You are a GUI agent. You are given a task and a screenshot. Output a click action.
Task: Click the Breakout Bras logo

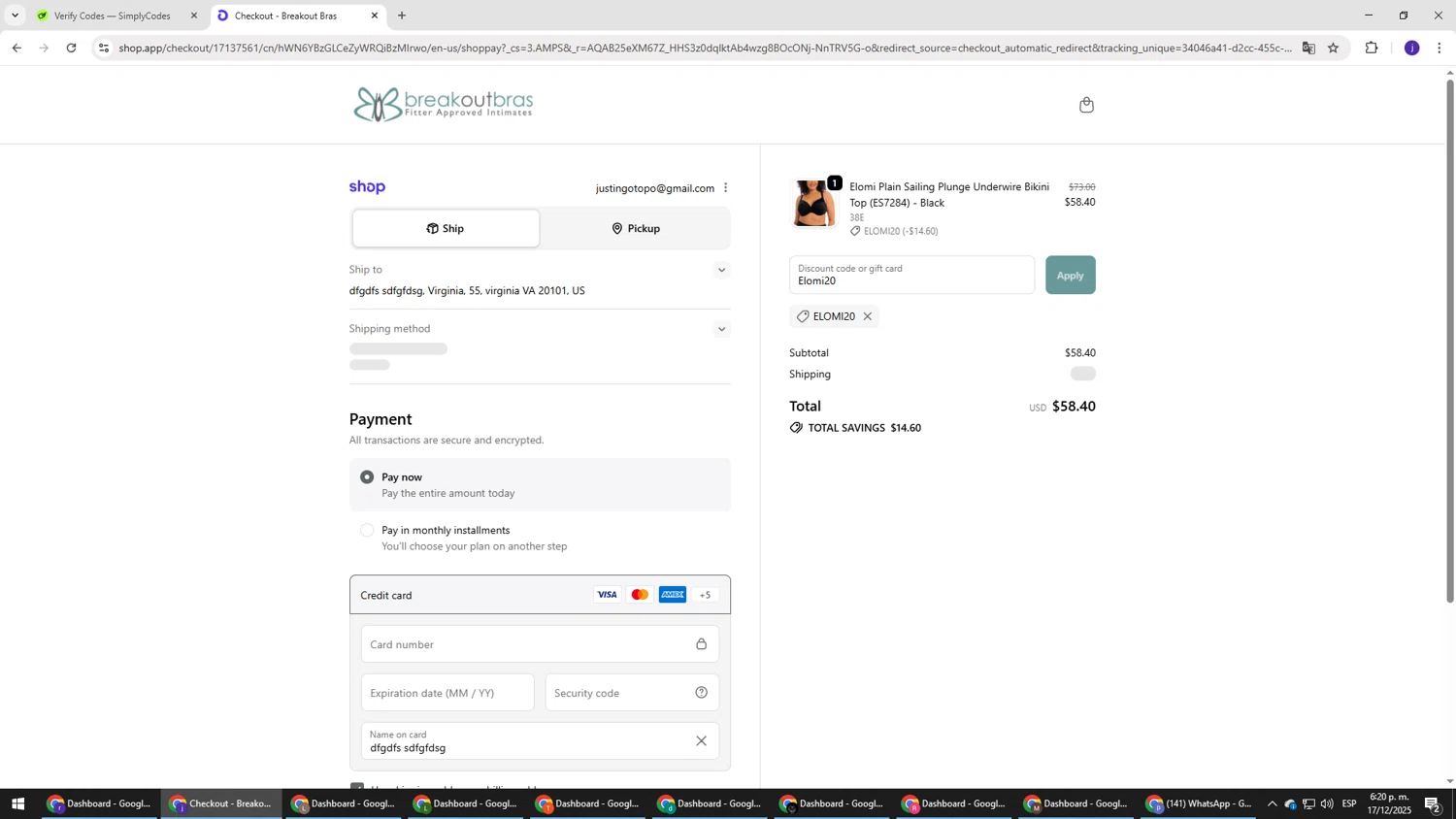click(444, 104)
